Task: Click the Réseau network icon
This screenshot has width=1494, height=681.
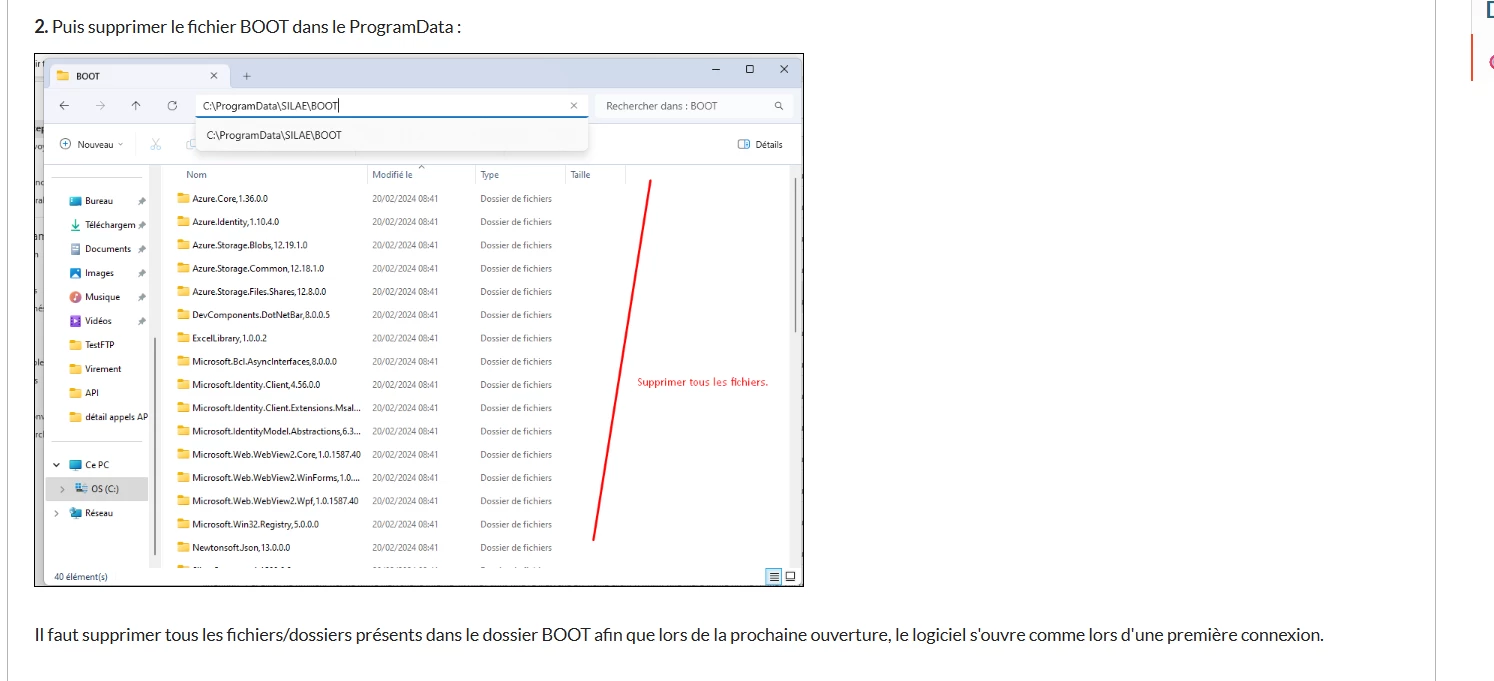Action: 75,513
